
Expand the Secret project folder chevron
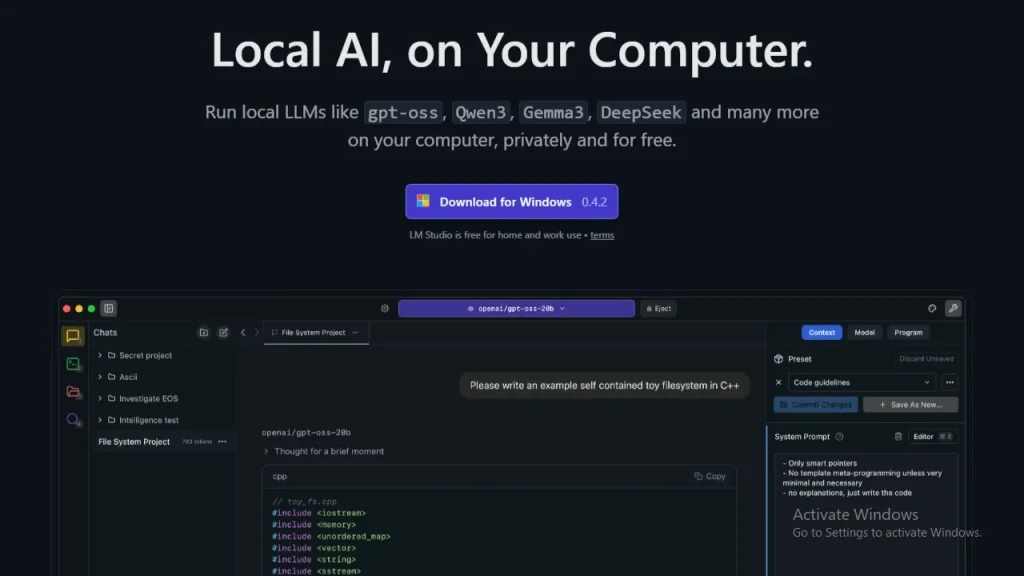click(100, 355)
